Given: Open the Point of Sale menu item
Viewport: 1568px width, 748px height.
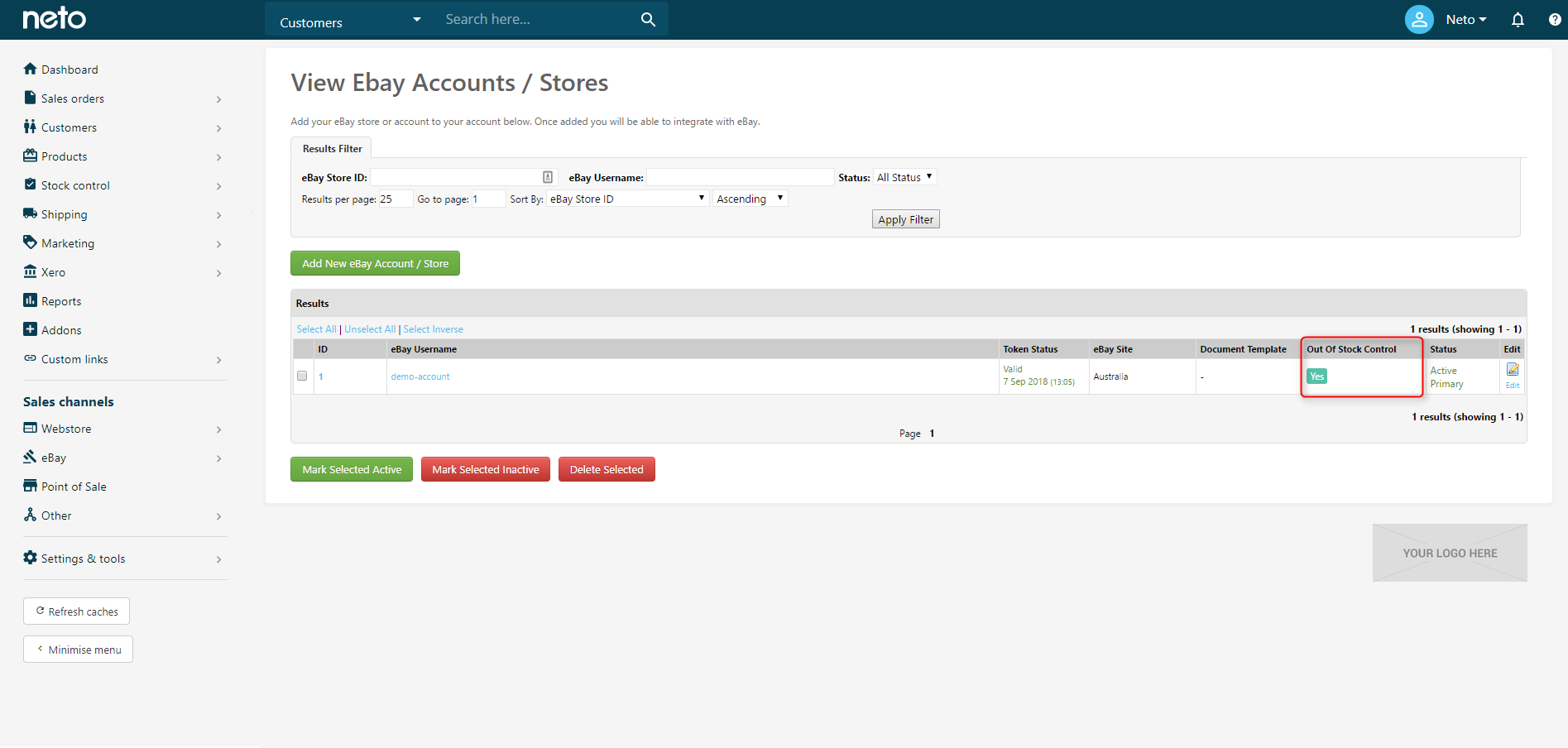Looking at the screenshot, I should tap(74, 487).
